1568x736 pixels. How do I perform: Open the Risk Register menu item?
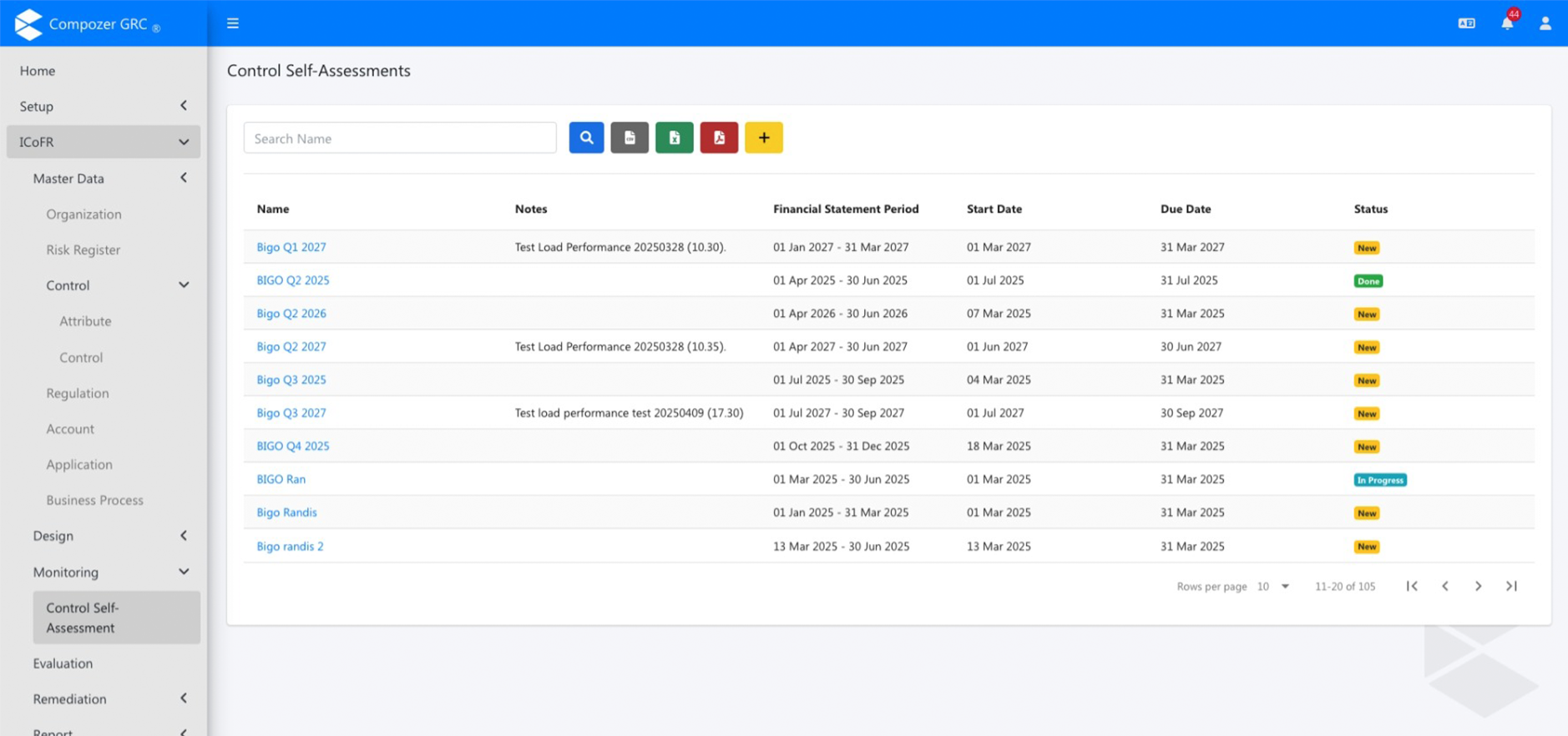[83, 250]
